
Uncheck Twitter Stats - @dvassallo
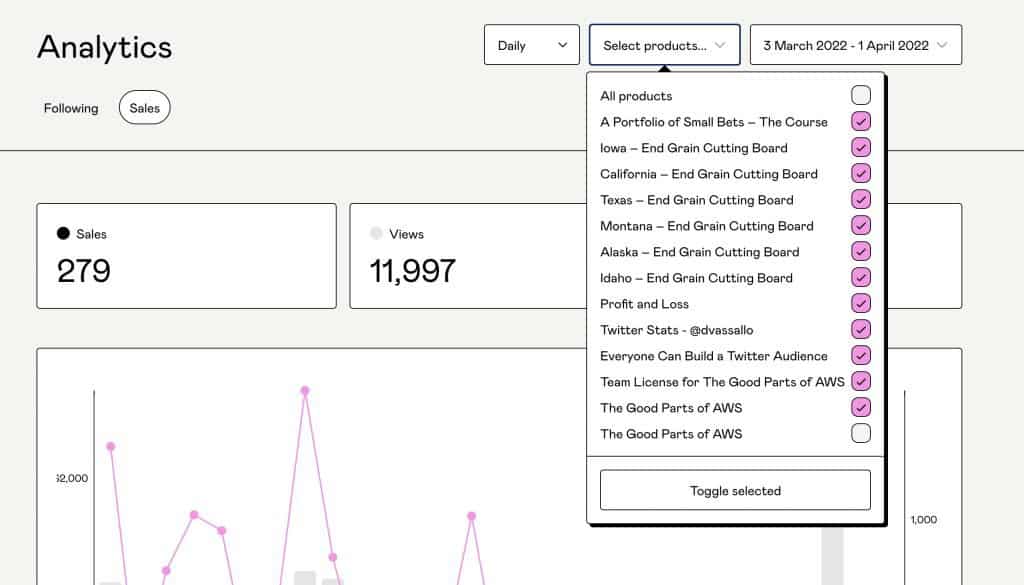pos(860,329)
